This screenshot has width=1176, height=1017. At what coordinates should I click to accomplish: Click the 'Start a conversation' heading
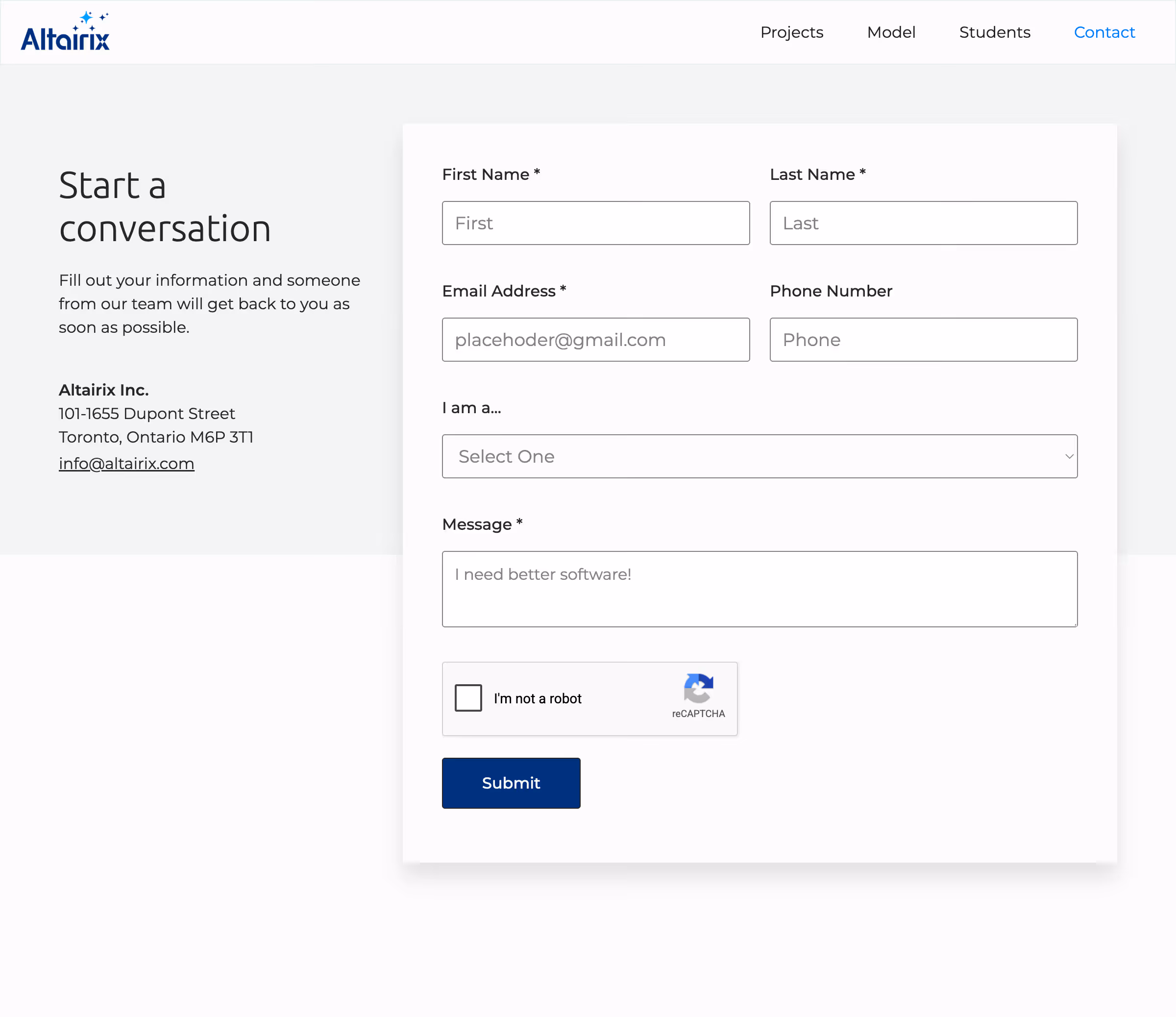tap(165, 207)
